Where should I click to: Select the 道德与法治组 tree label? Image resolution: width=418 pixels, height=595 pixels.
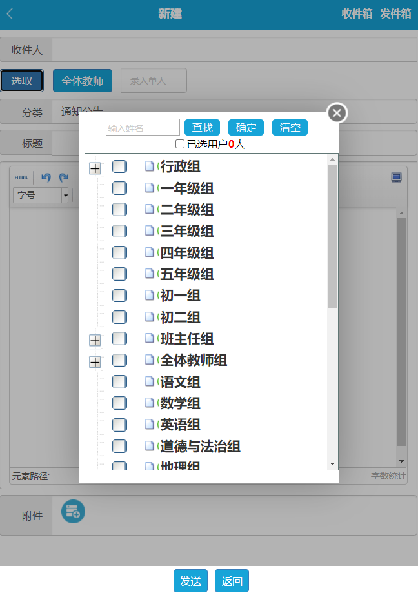(201, 446)
